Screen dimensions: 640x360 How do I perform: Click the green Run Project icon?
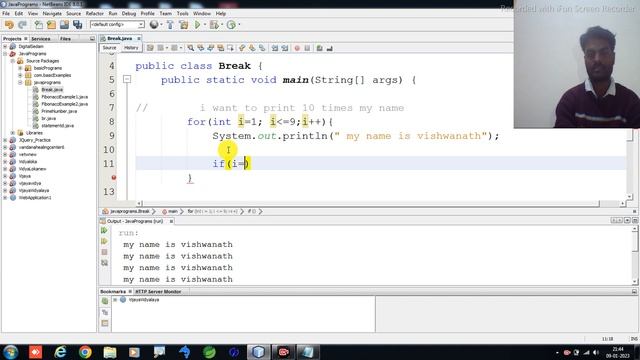(x=198, y=24)
